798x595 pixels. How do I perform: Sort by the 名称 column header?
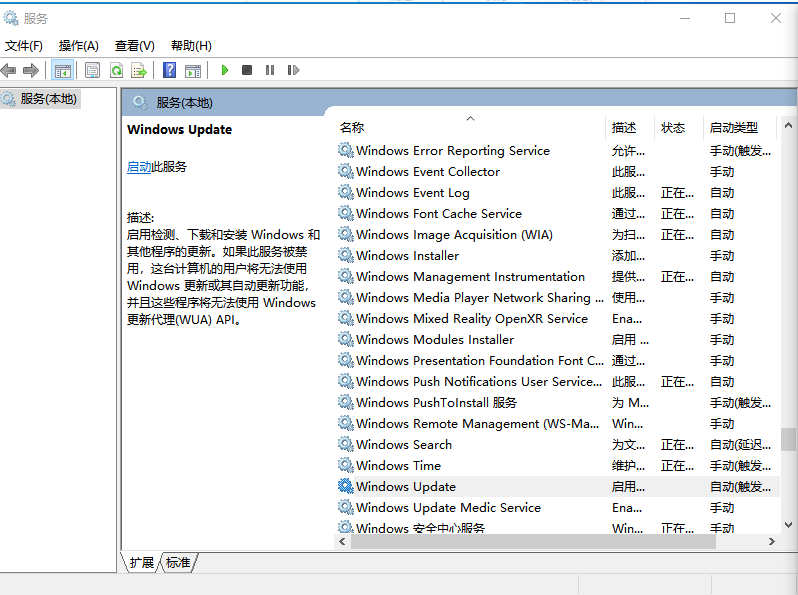[471, 127]
